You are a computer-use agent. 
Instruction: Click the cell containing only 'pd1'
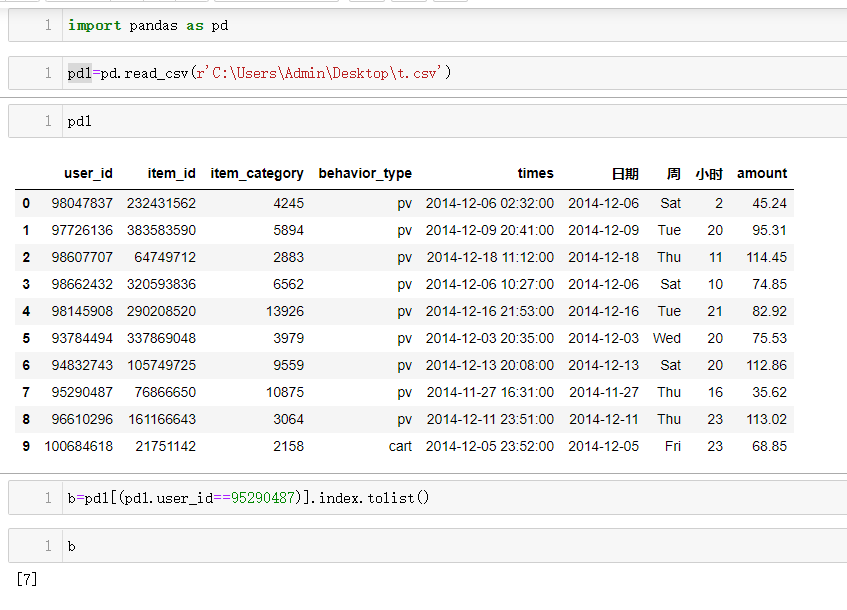click(428, 121)
